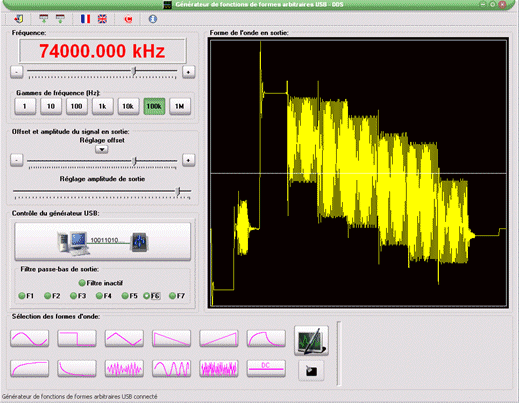This screenshot has height=404, width=520.
Task: Click the USB generator connection button
Action: pyautogui.click(x=103, y=241)
